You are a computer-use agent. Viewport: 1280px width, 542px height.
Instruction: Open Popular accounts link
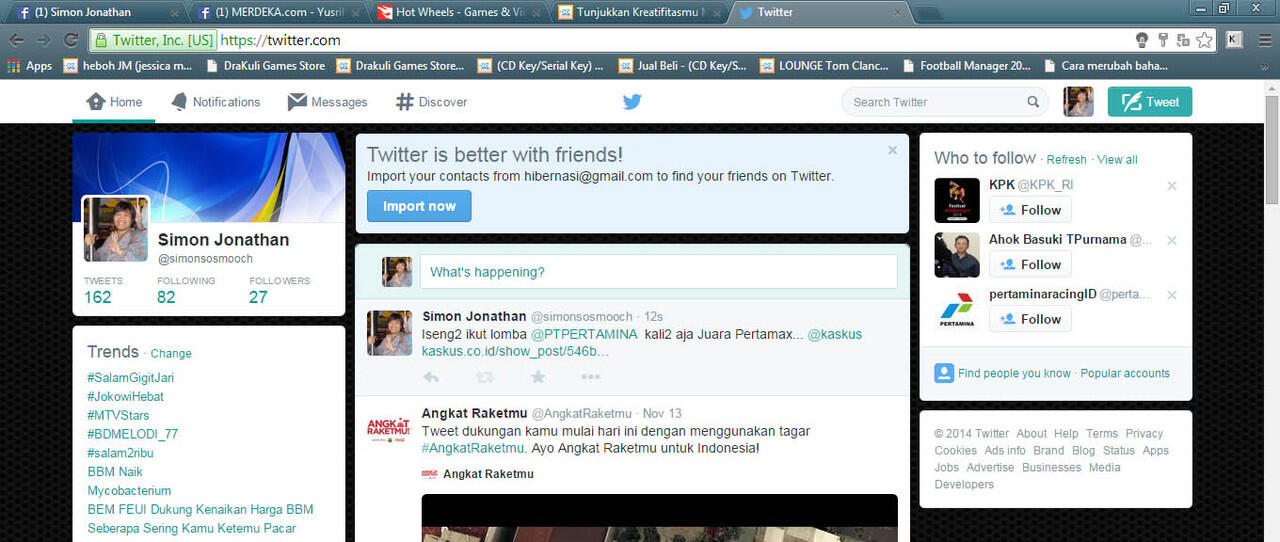1125,373
